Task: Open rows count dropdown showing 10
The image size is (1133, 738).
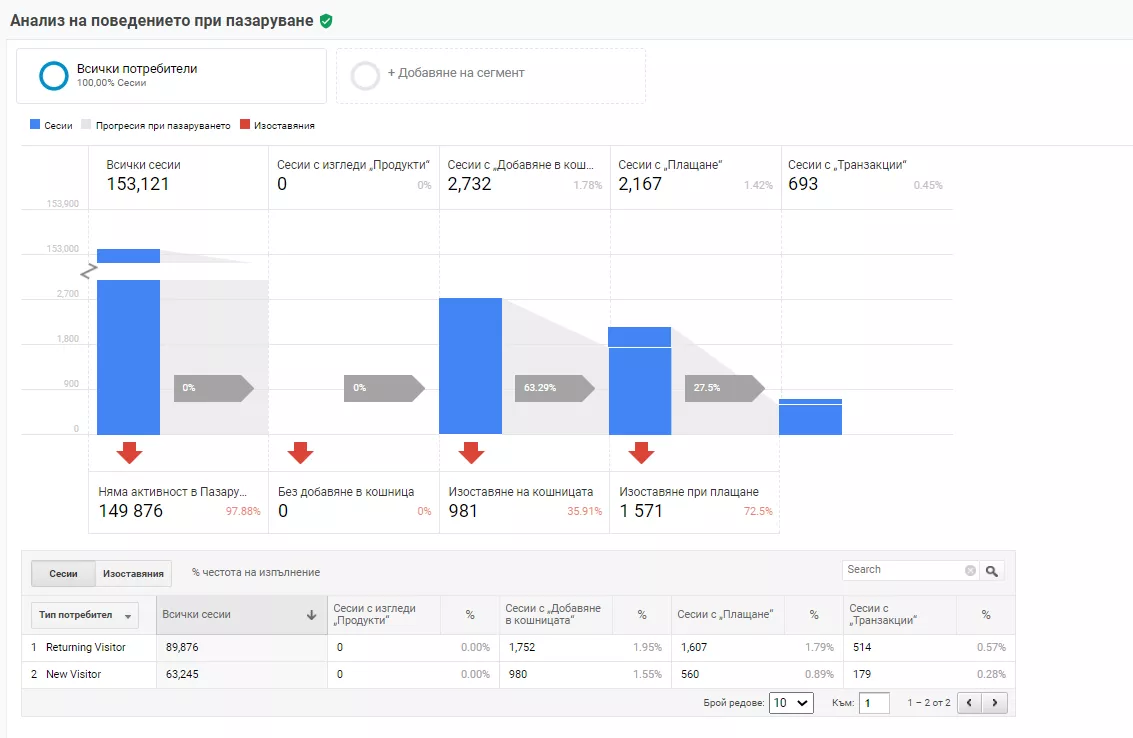Action: pyautogui.click(x=791, y=703)
